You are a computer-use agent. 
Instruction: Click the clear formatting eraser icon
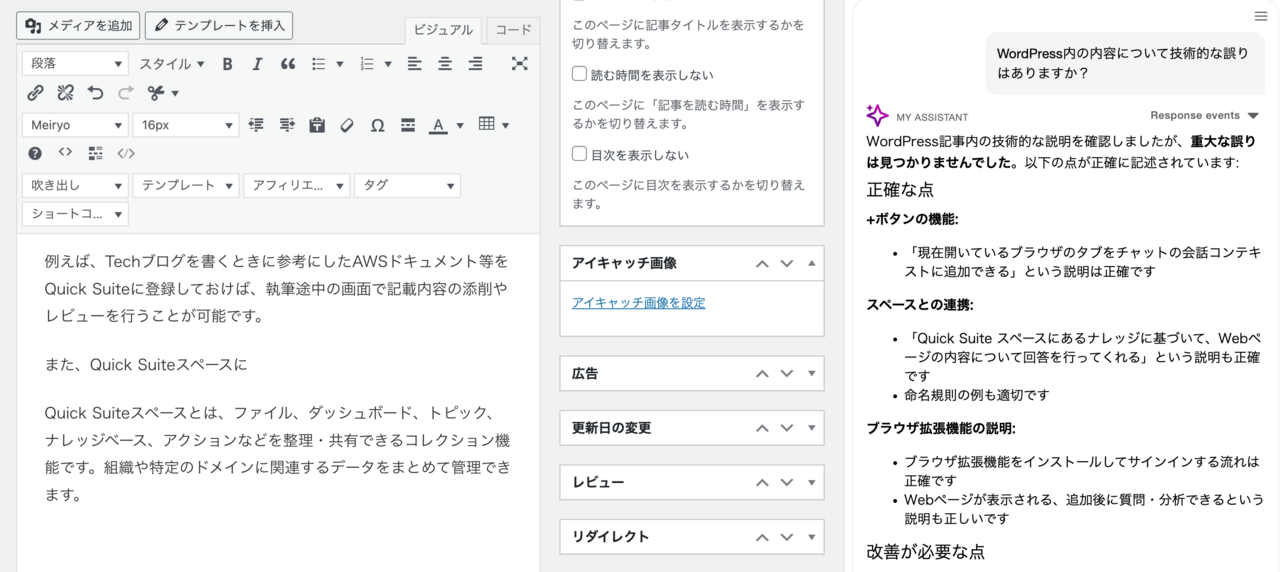point(347,125)
